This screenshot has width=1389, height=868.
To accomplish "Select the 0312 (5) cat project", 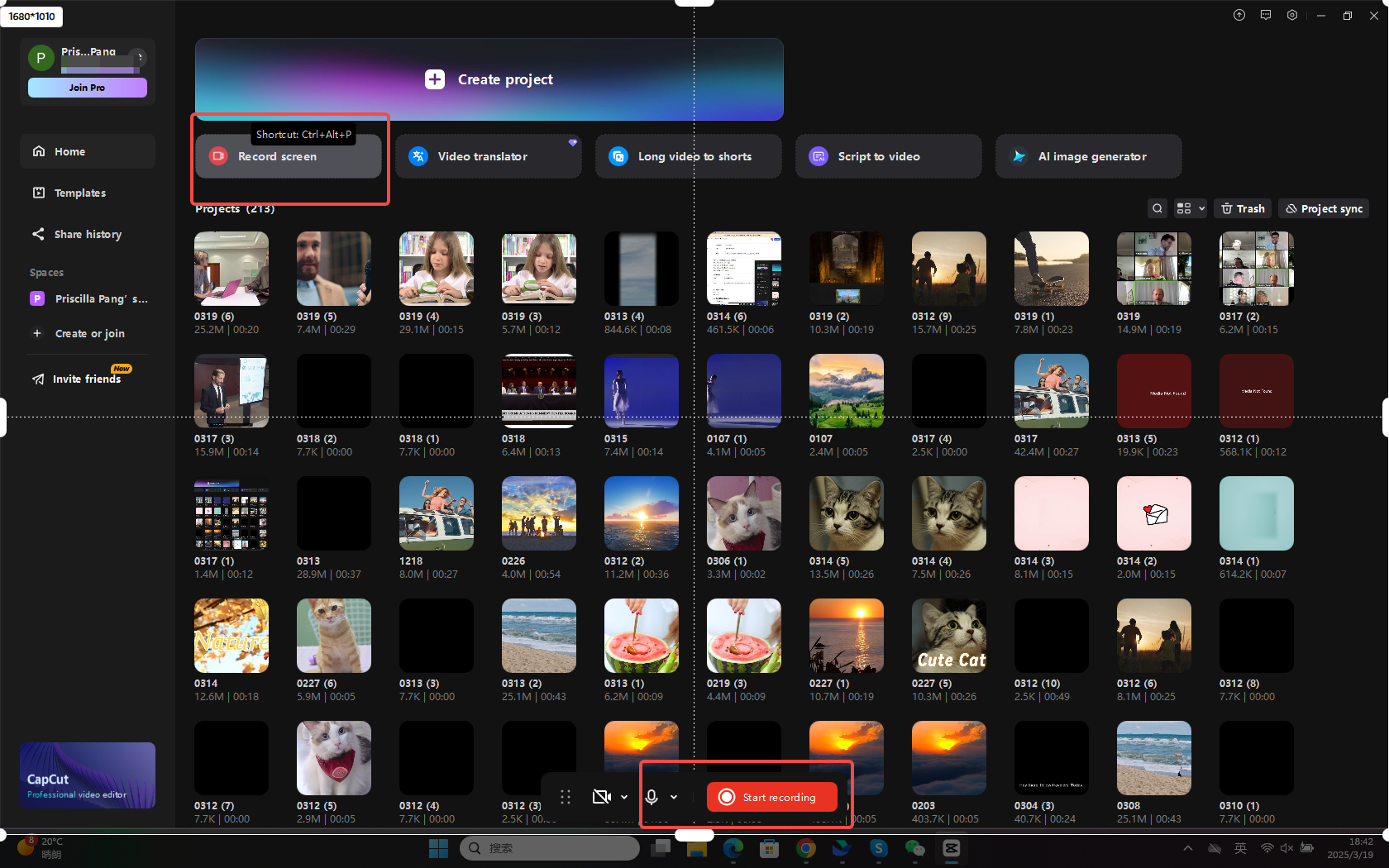I will (334, 758).
